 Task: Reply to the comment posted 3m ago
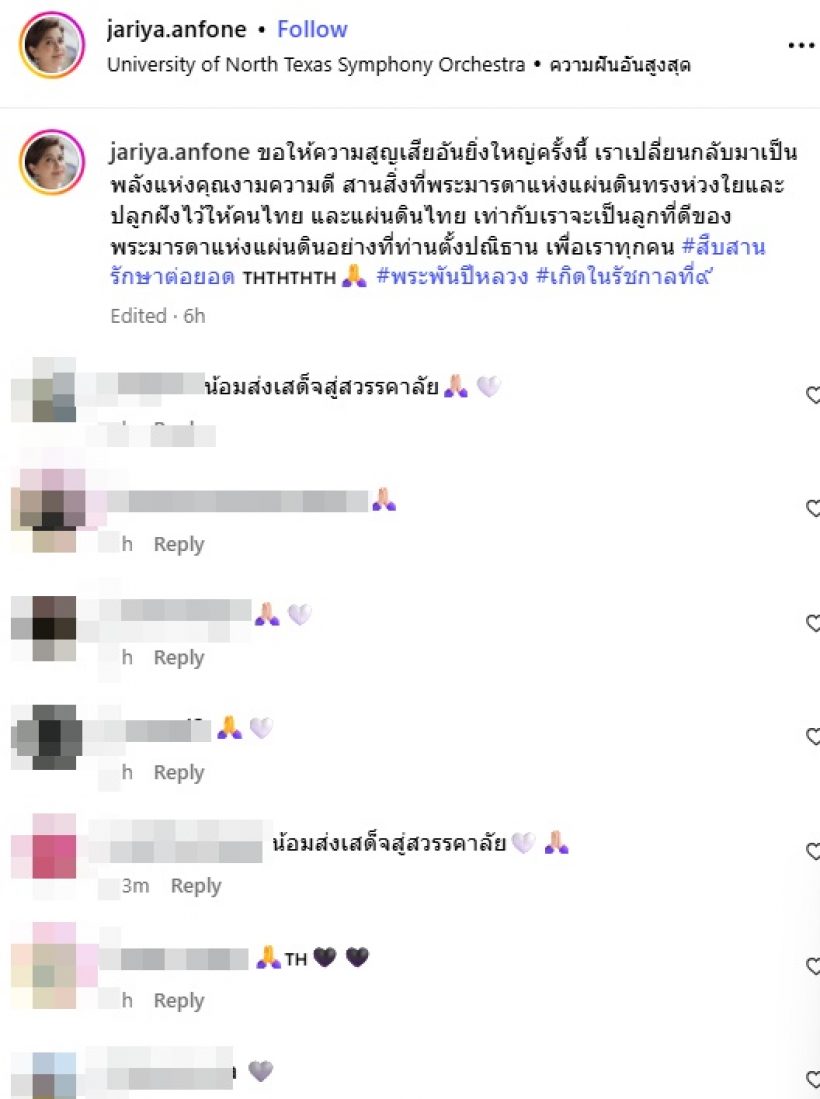click(x=196, y=886)
